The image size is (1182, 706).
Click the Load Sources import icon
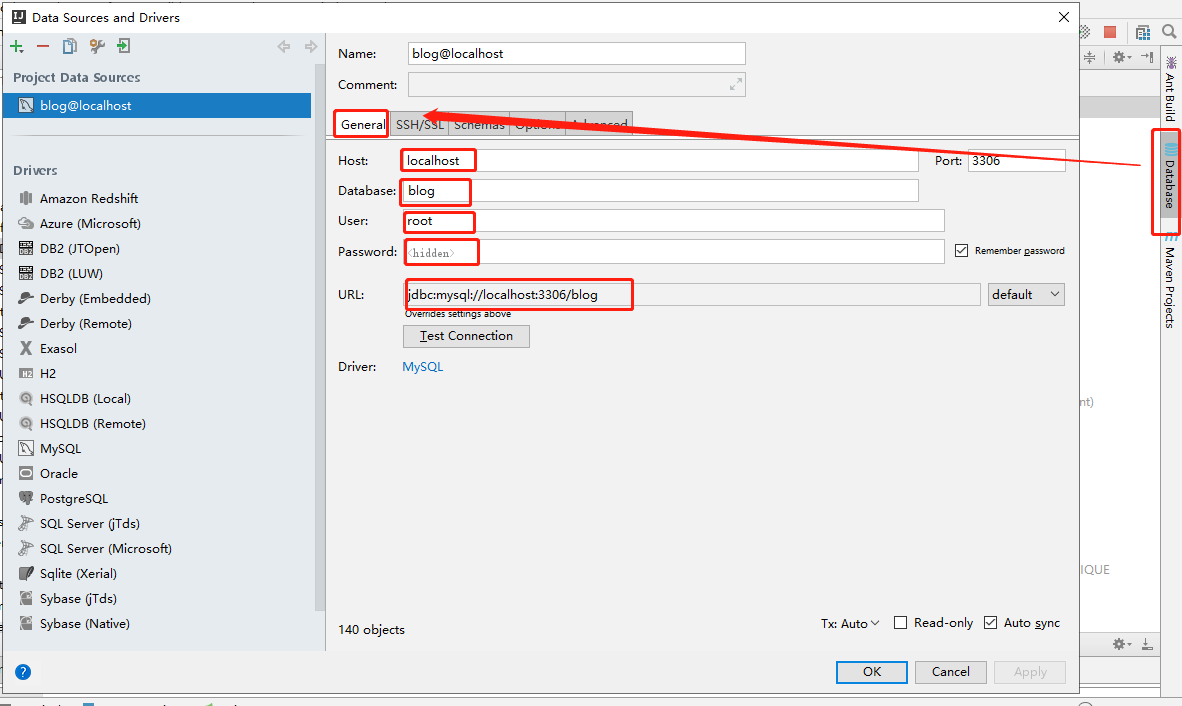click(x=124, y=47)
